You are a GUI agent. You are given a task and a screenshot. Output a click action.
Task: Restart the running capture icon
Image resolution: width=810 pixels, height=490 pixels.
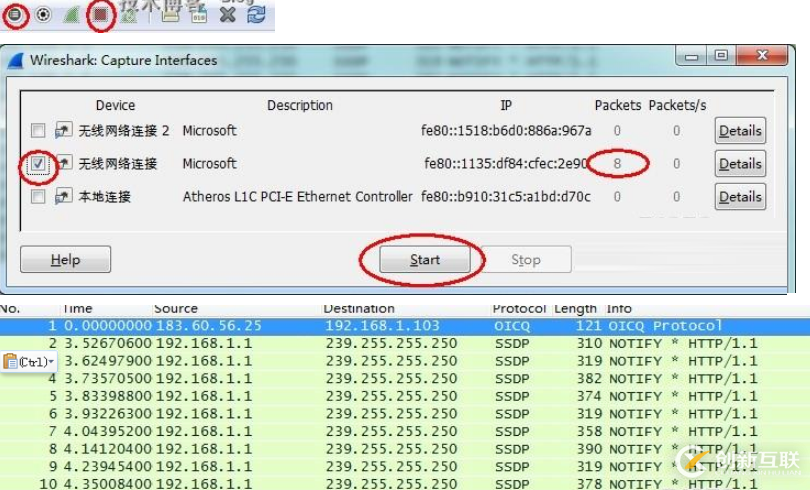[128, 14]
